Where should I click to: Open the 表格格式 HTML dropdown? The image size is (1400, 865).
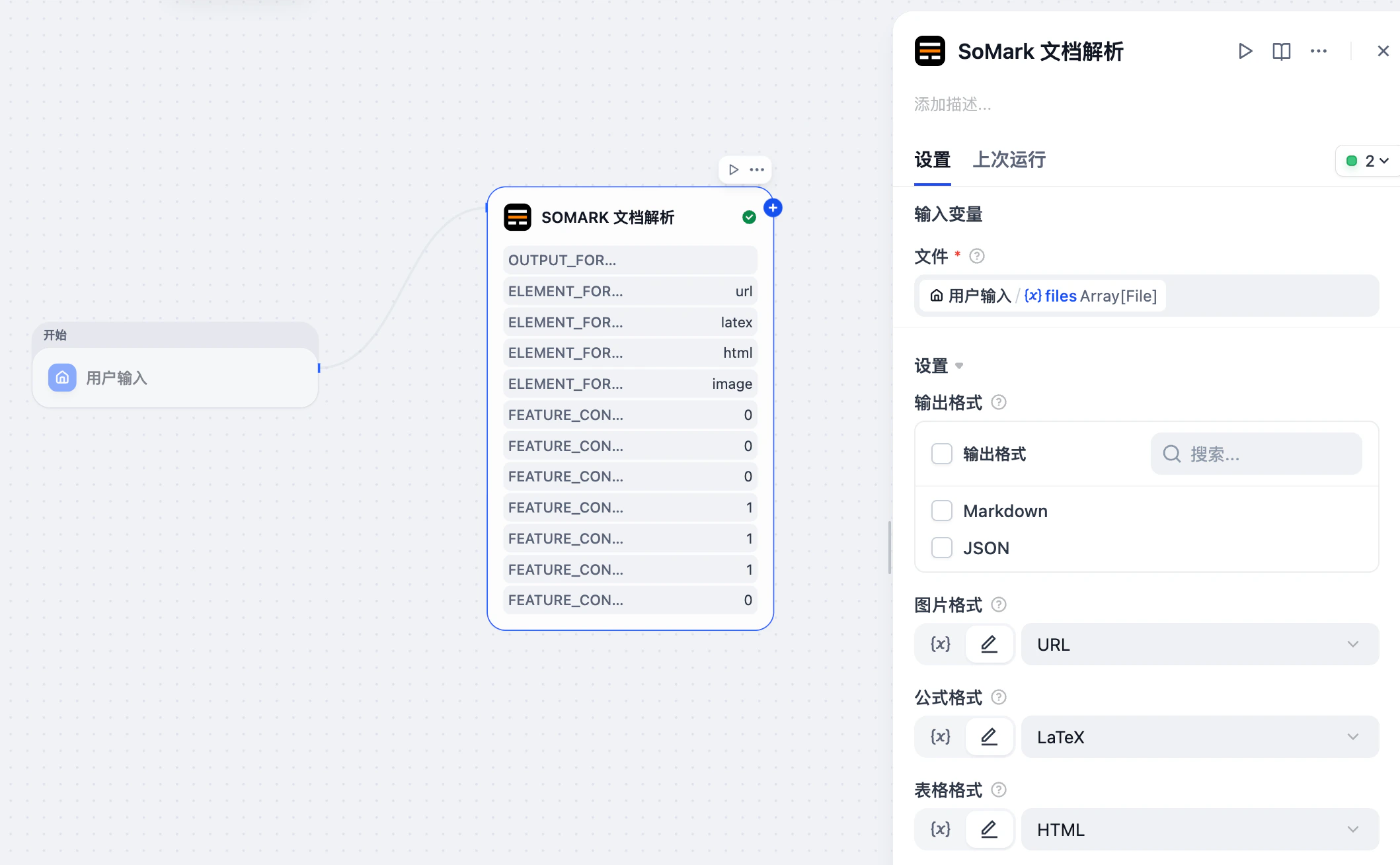click(x=1199, y=829)
